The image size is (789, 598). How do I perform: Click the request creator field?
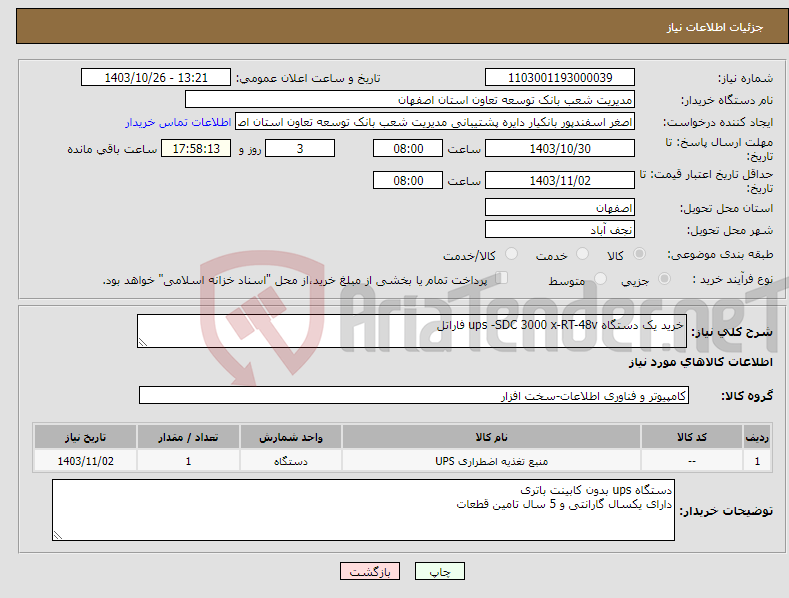[x=435, y=122]
